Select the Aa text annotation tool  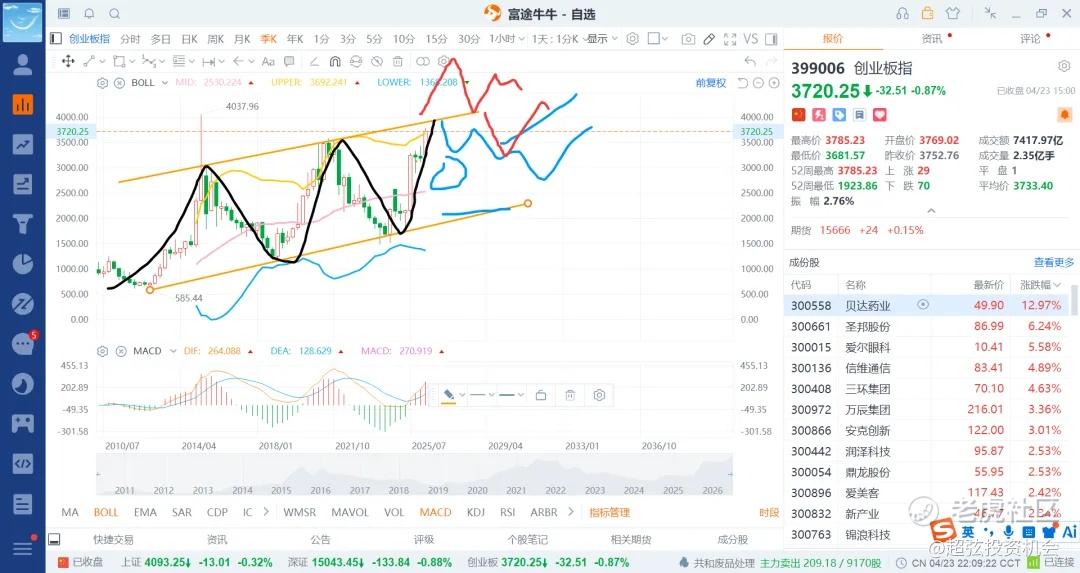[268, 61]
